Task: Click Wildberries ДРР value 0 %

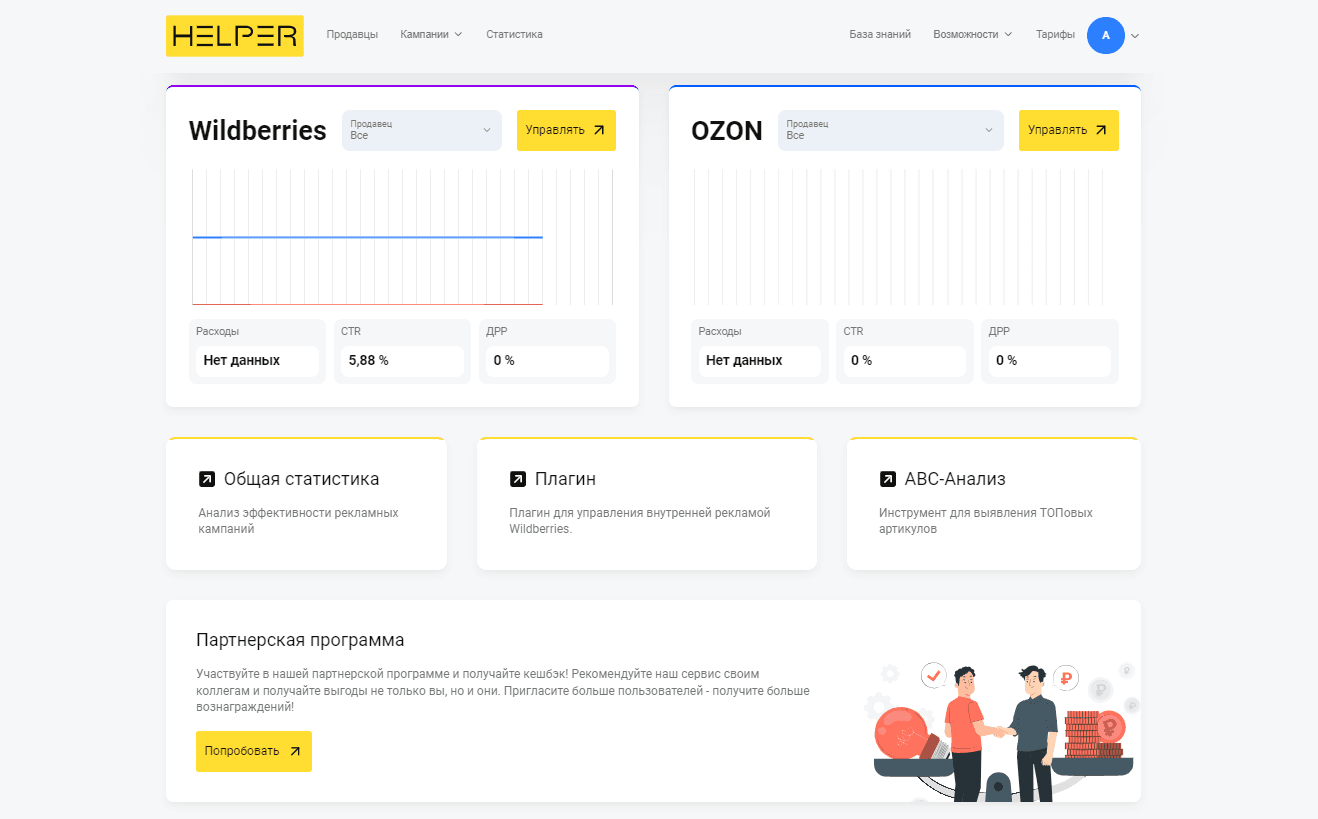Action: pos(547,361)
